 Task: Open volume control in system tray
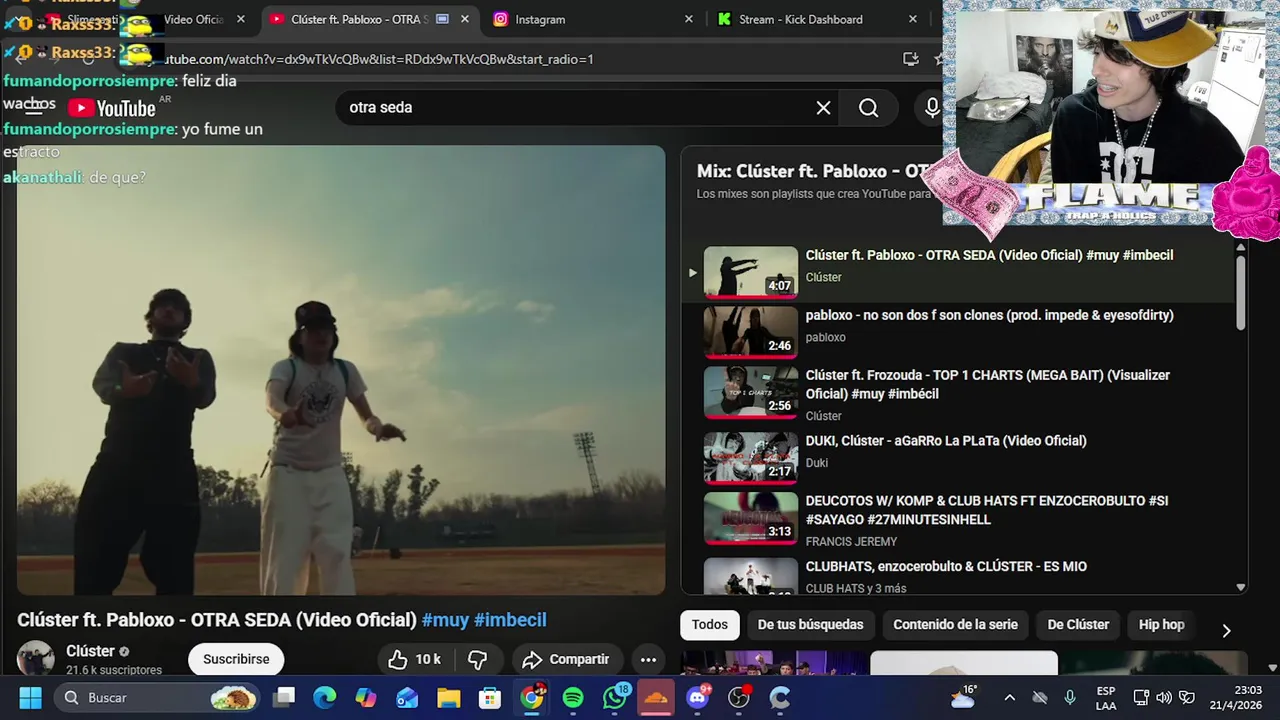pyautogui.click(x=1164, y=697)
